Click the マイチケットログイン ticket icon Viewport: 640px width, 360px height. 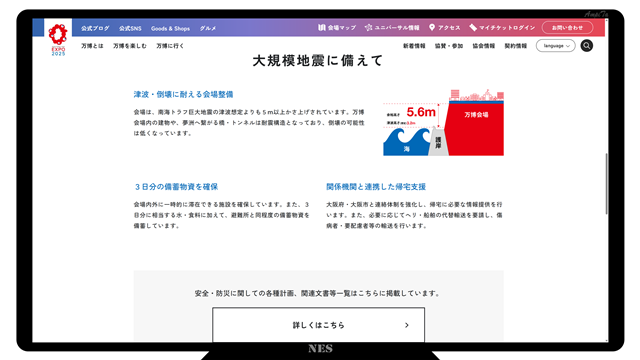pos(473,27)
